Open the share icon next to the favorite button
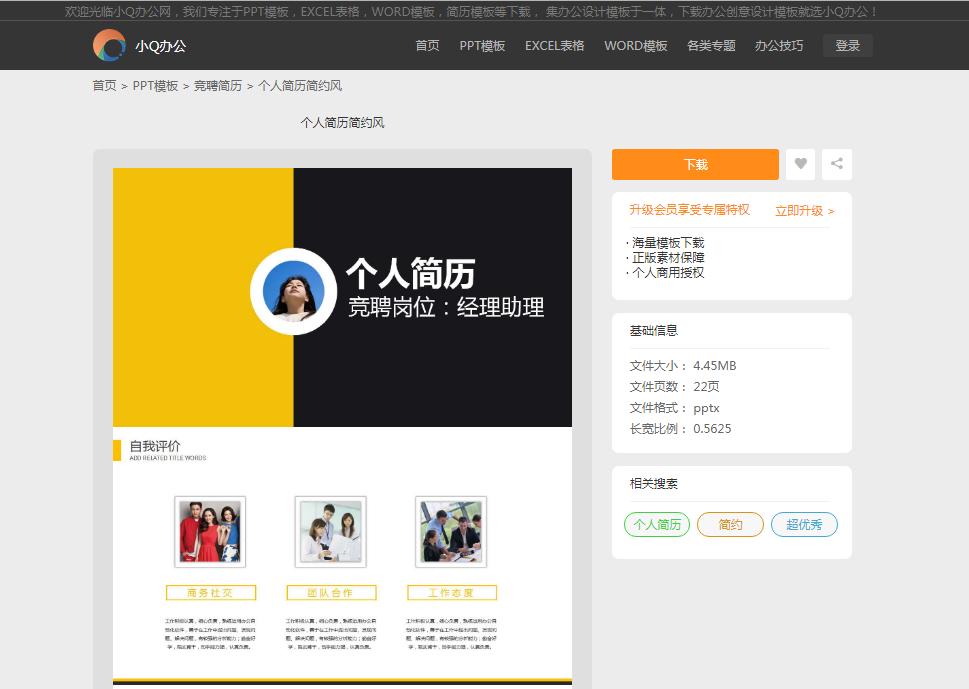Screen dimensions: 969x689 tap(836, 164)
